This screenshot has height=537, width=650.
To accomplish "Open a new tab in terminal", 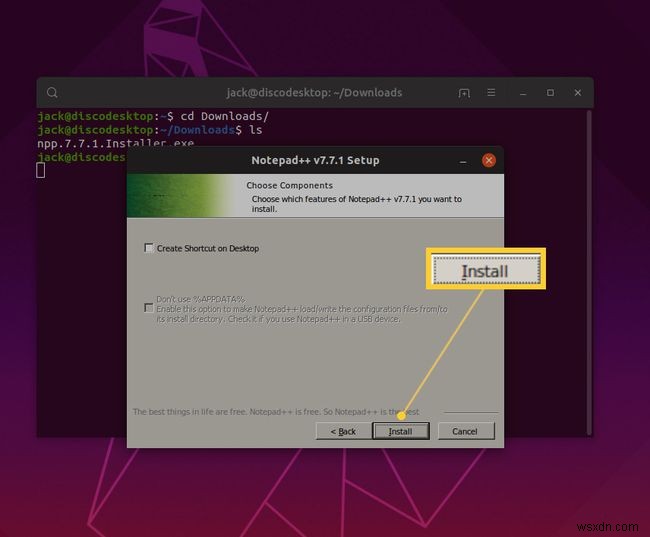I will pos(464,93).
